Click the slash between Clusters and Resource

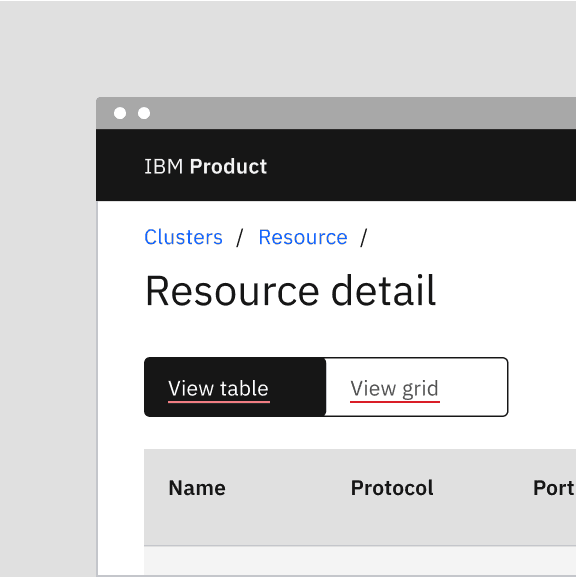pyautogui.click(x=240, y=238)
